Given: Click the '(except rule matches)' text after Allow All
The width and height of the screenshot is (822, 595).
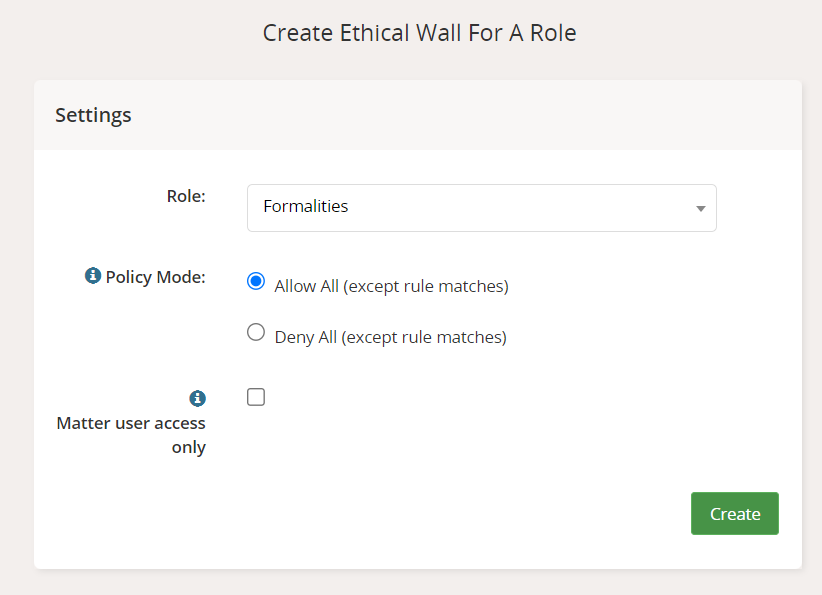Looking at the screenshot, I should point(426,286).
